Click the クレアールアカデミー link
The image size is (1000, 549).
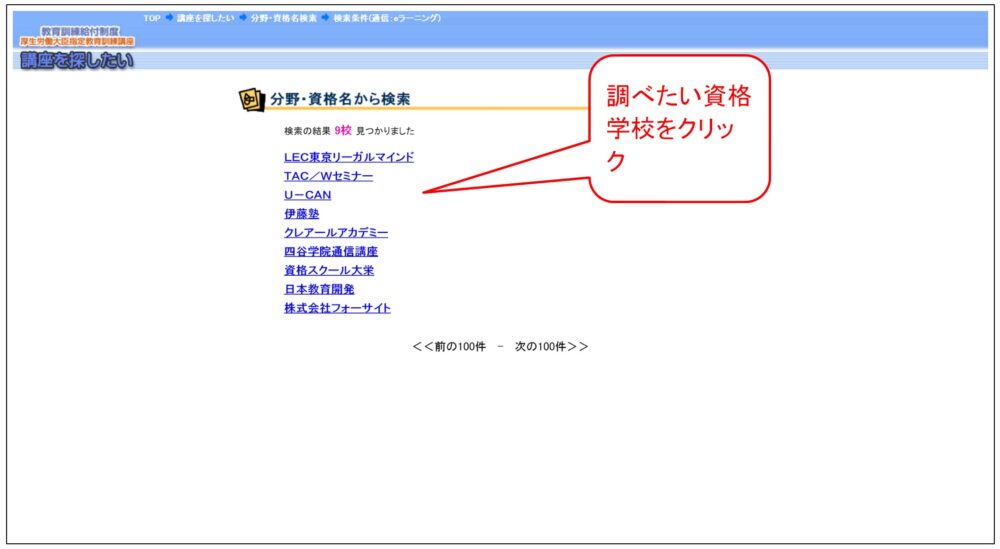tap(336, 233)
